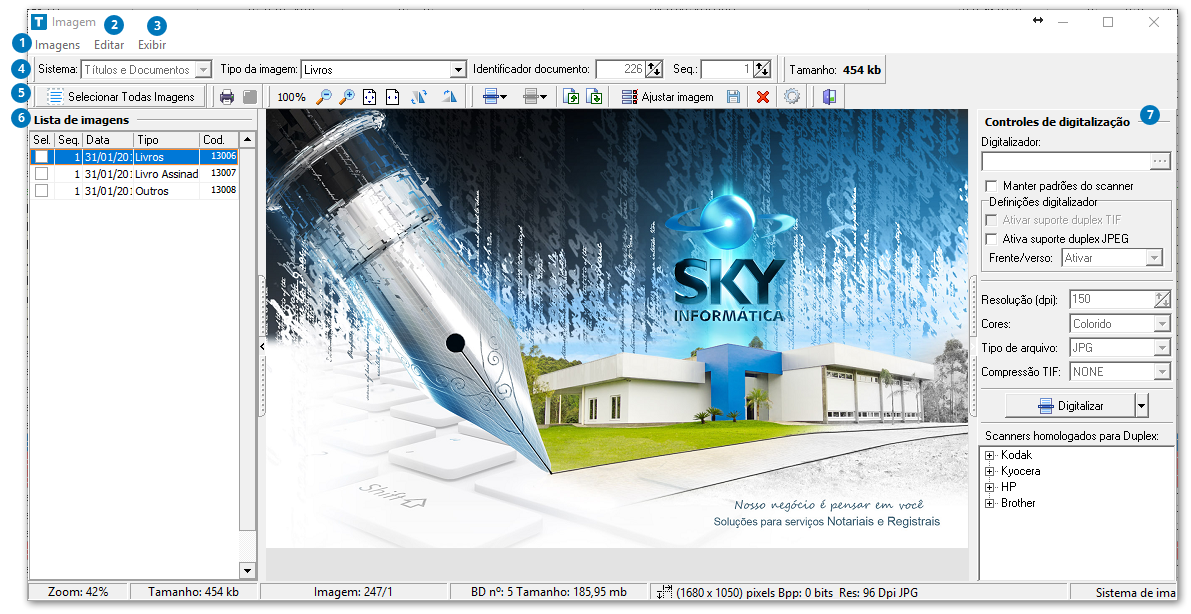The width and height of the screenshot is (1191, 614).
Task: Click the Data column header
Action: point(109,140)
